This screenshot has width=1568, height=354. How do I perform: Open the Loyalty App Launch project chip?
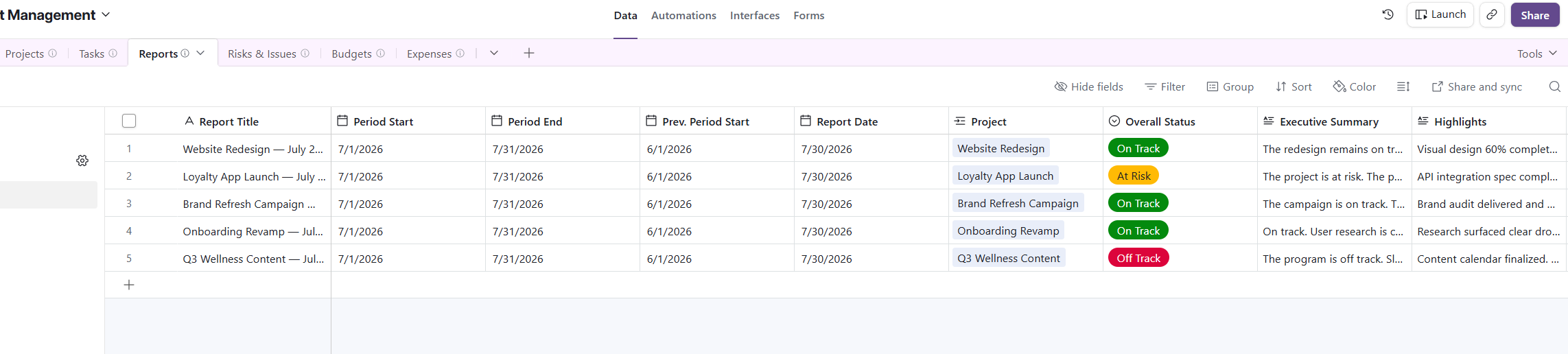[1005, 176]
